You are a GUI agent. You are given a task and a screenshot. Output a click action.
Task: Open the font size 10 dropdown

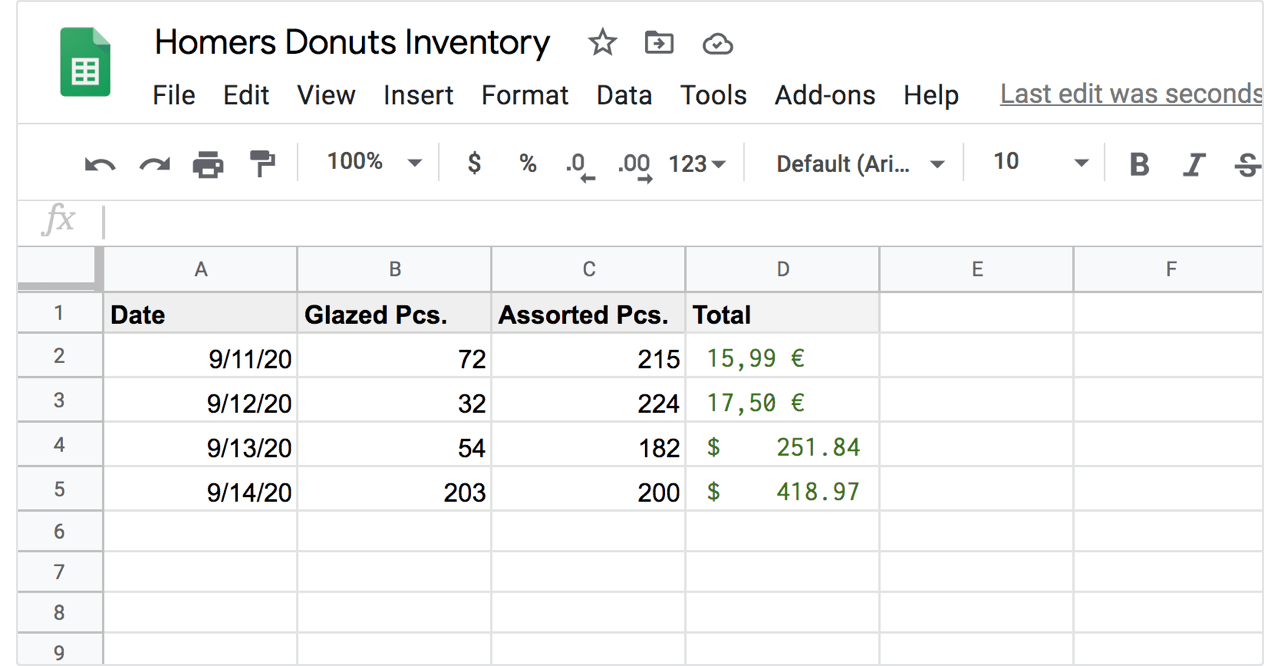tap(1040, 162)
